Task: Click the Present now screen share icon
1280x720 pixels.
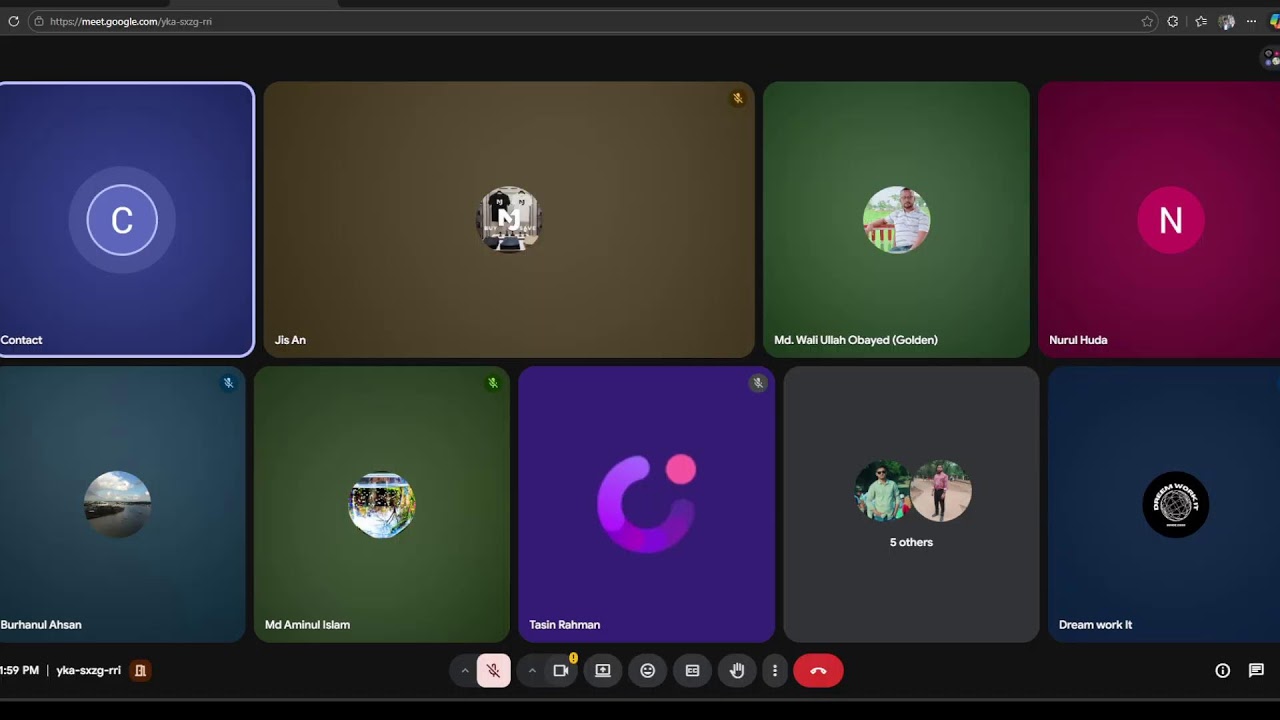Action: [x=603, y=671]
